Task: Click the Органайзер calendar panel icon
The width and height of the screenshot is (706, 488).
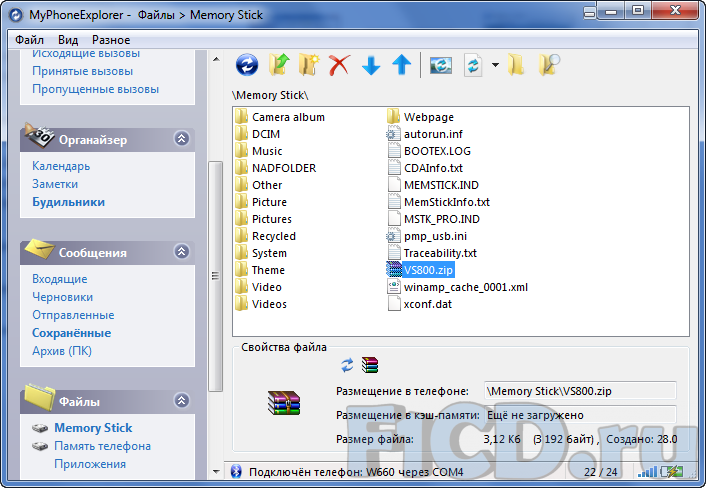Action: [39, 135]
